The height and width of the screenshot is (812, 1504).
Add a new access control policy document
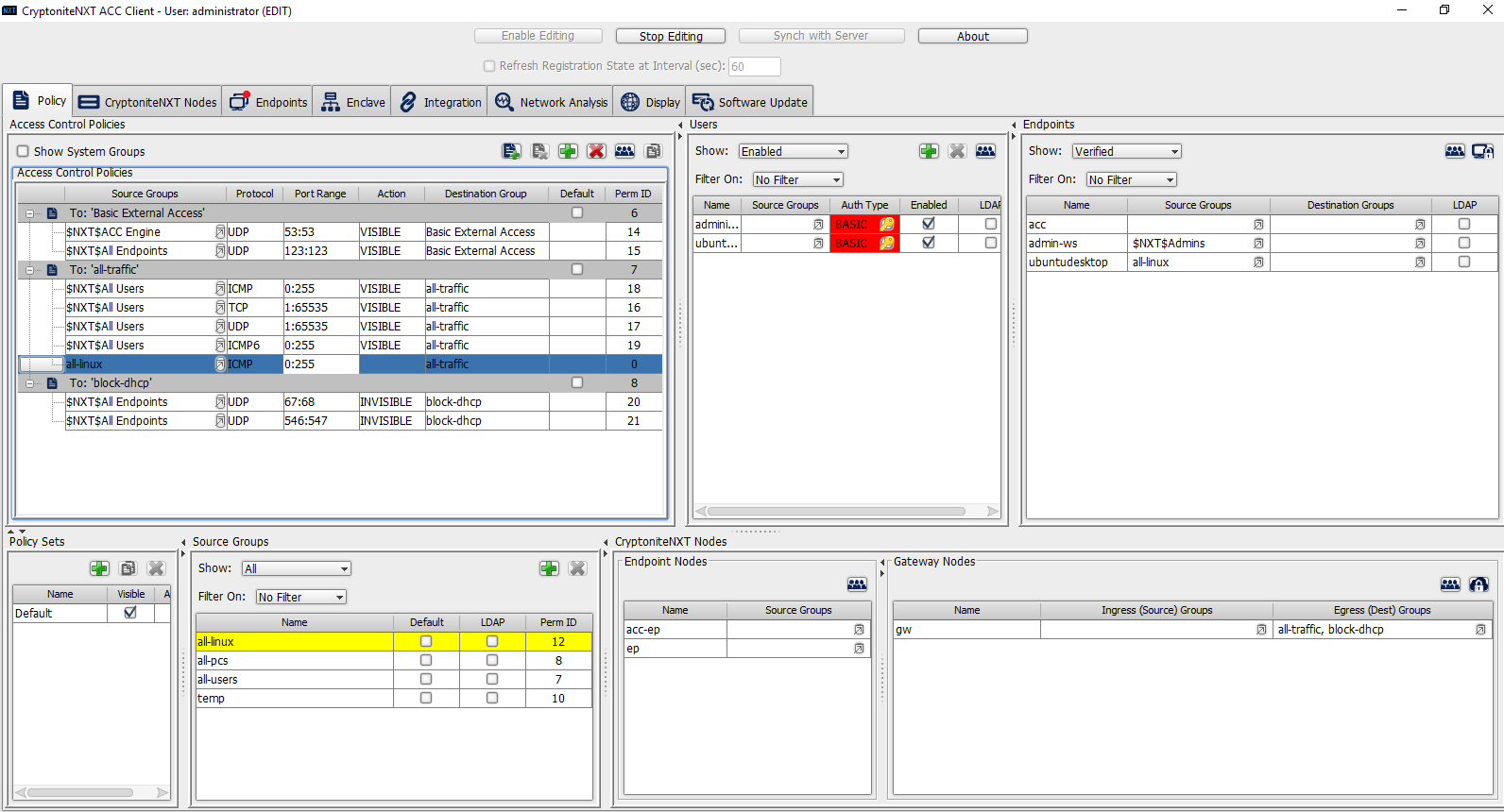(511, 151)
